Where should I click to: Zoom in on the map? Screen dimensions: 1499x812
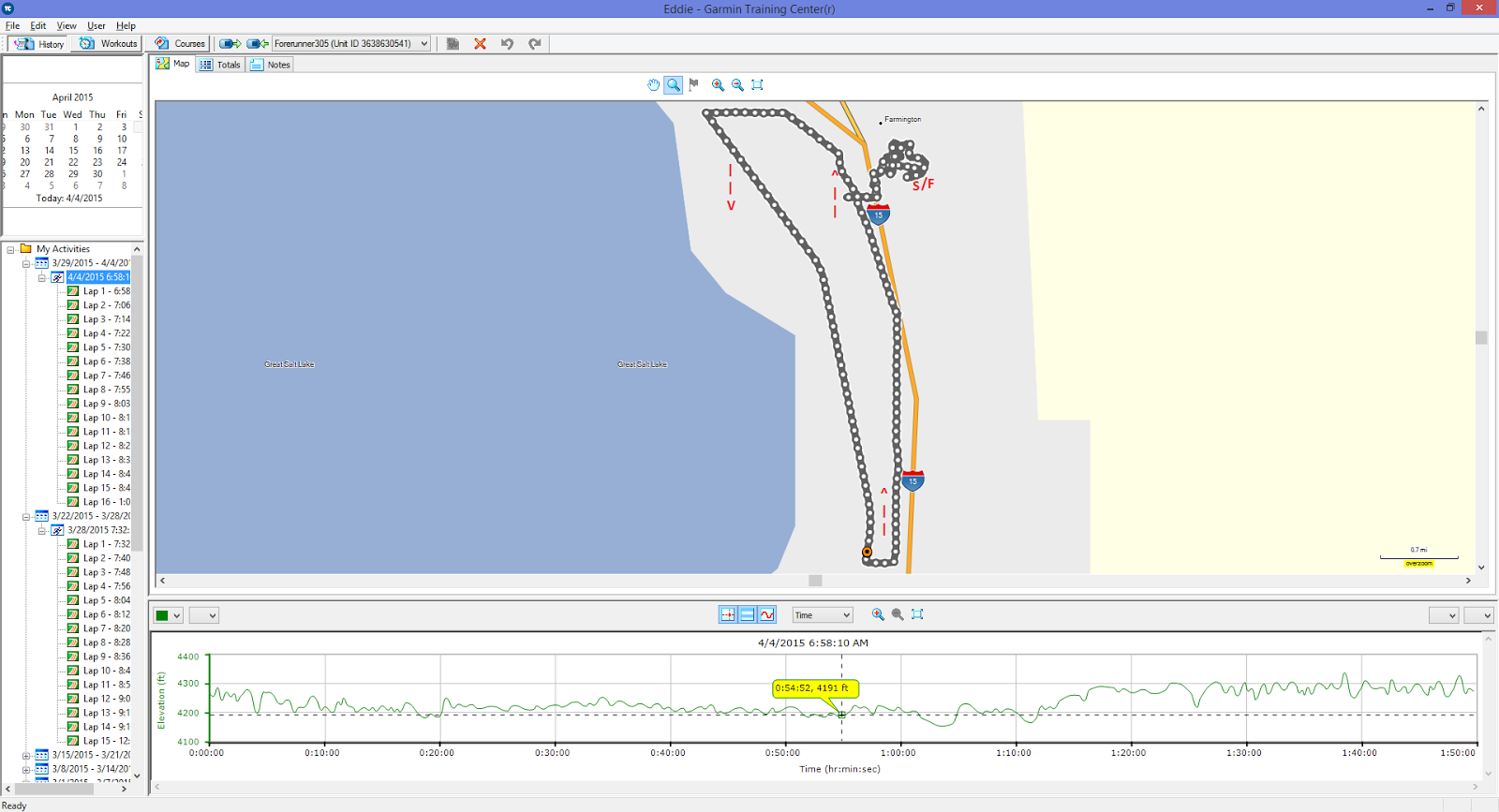coord(718,84)
